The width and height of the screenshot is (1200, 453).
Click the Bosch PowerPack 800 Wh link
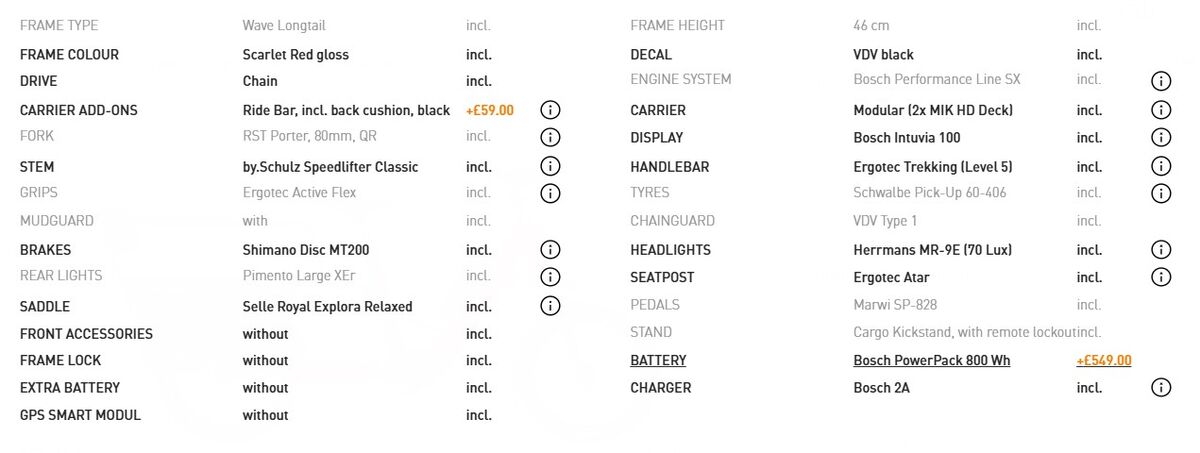pos(932,360)
